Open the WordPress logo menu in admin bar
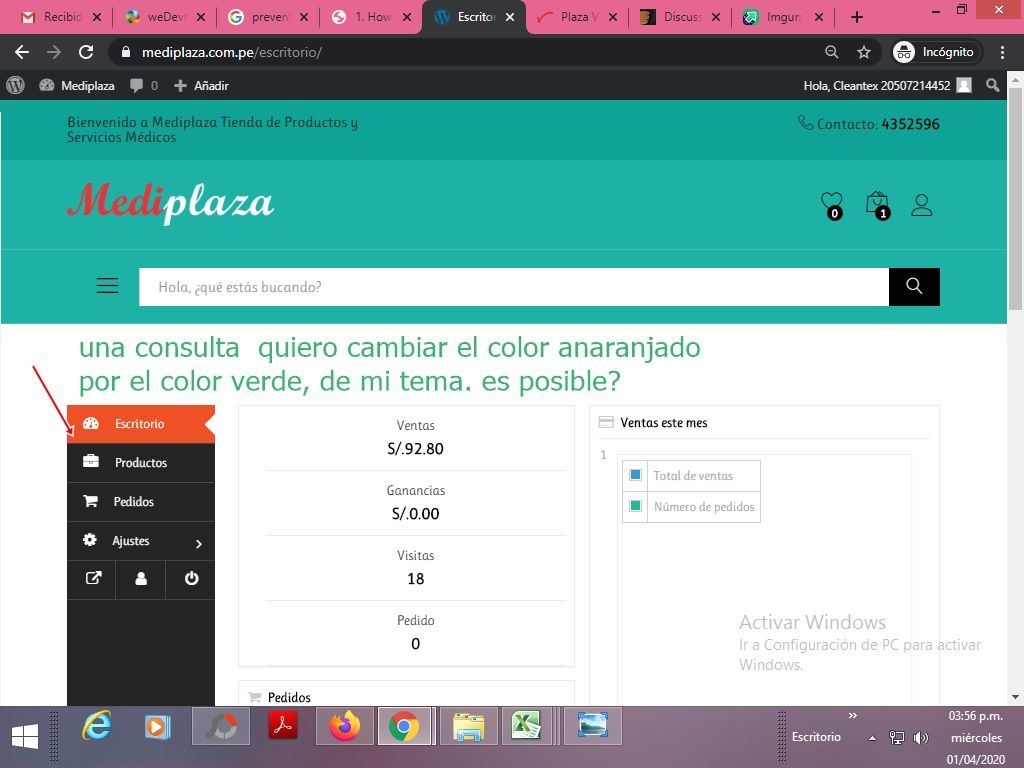The width and height of the screenshot is (1024, 768). 15,86
